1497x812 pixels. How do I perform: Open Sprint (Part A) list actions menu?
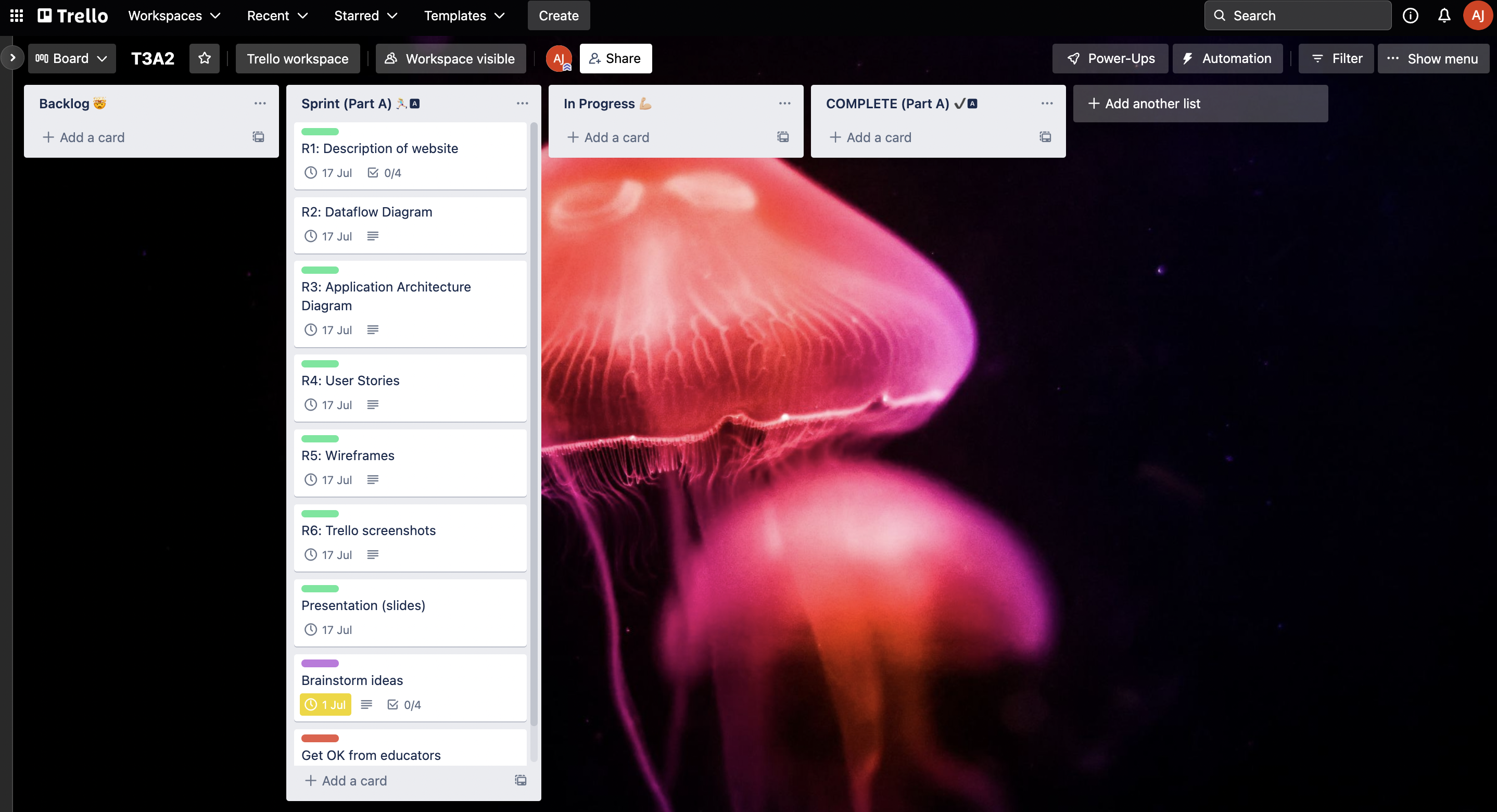click(522, 104)
